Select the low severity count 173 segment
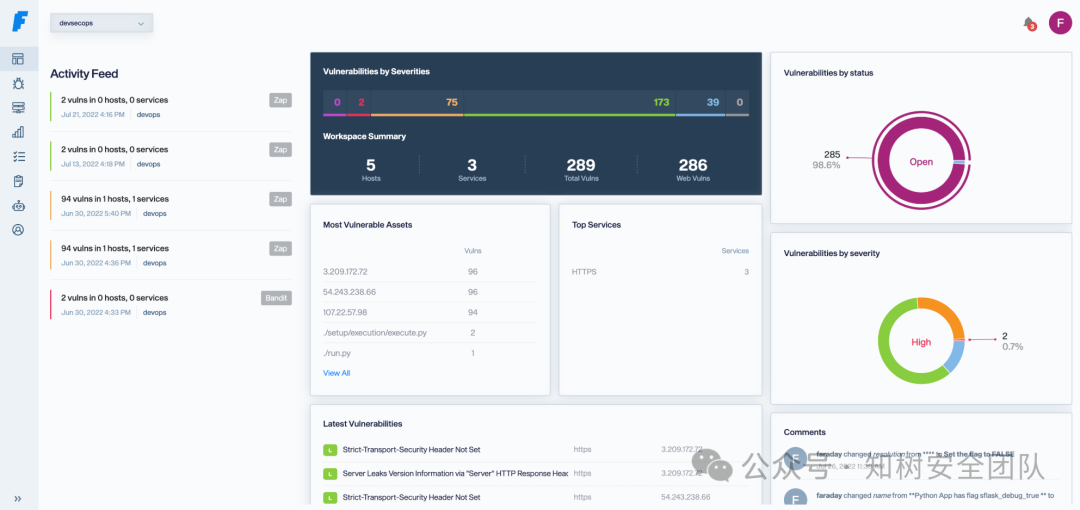 [570, 103]
